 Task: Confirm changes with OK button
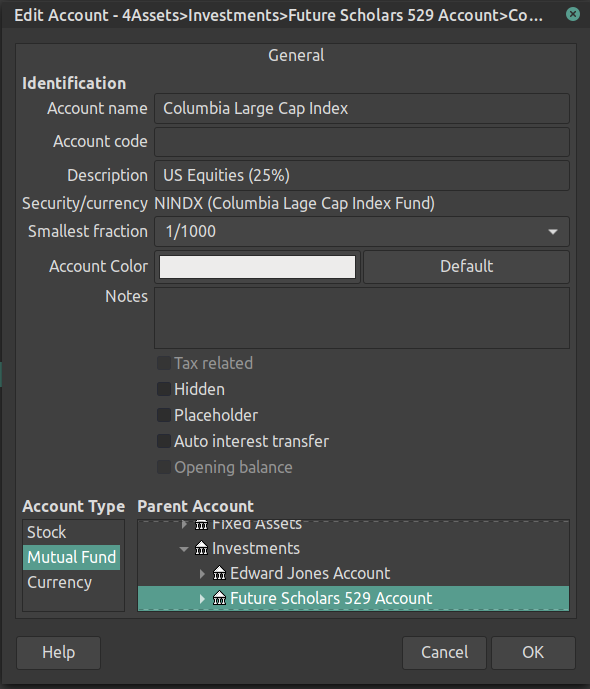click(533, 653)
